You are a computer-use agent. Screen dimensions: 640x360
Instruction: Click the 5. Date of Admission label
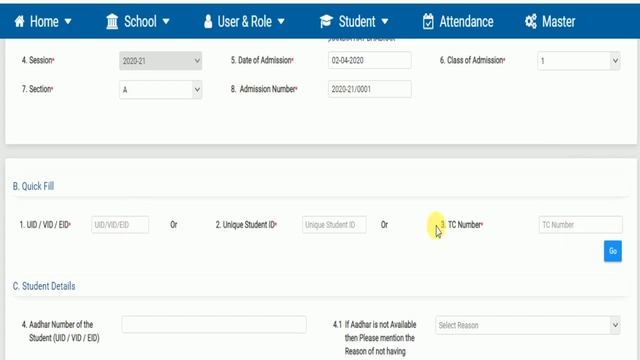(x=262, y=60)
